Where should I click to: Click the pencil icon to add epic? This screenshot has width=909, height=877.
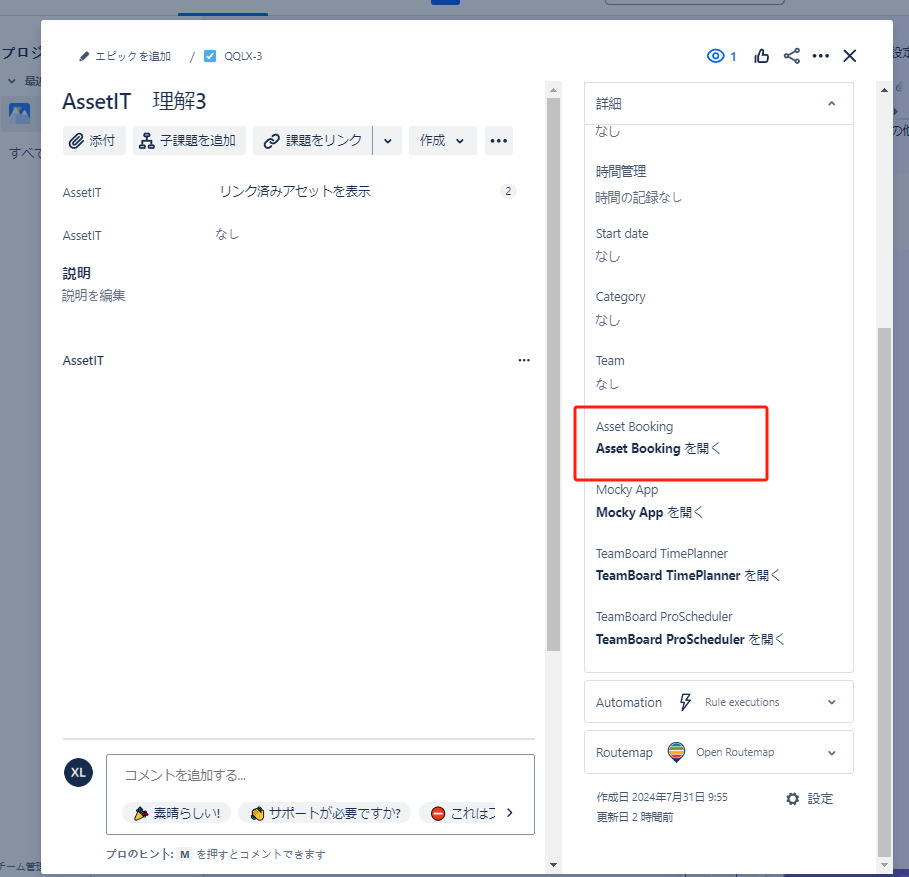pyautogui.click(x=85, y=57)
